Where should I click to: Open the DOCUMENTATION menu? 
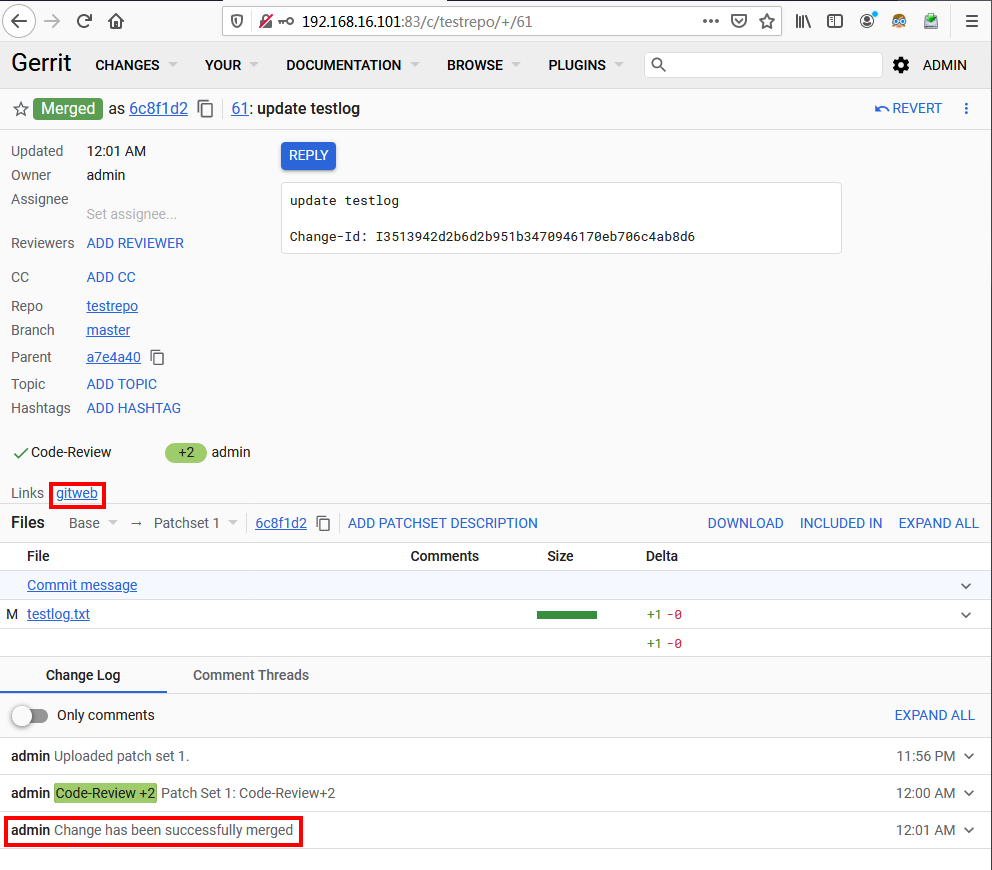tap(352, 65)
